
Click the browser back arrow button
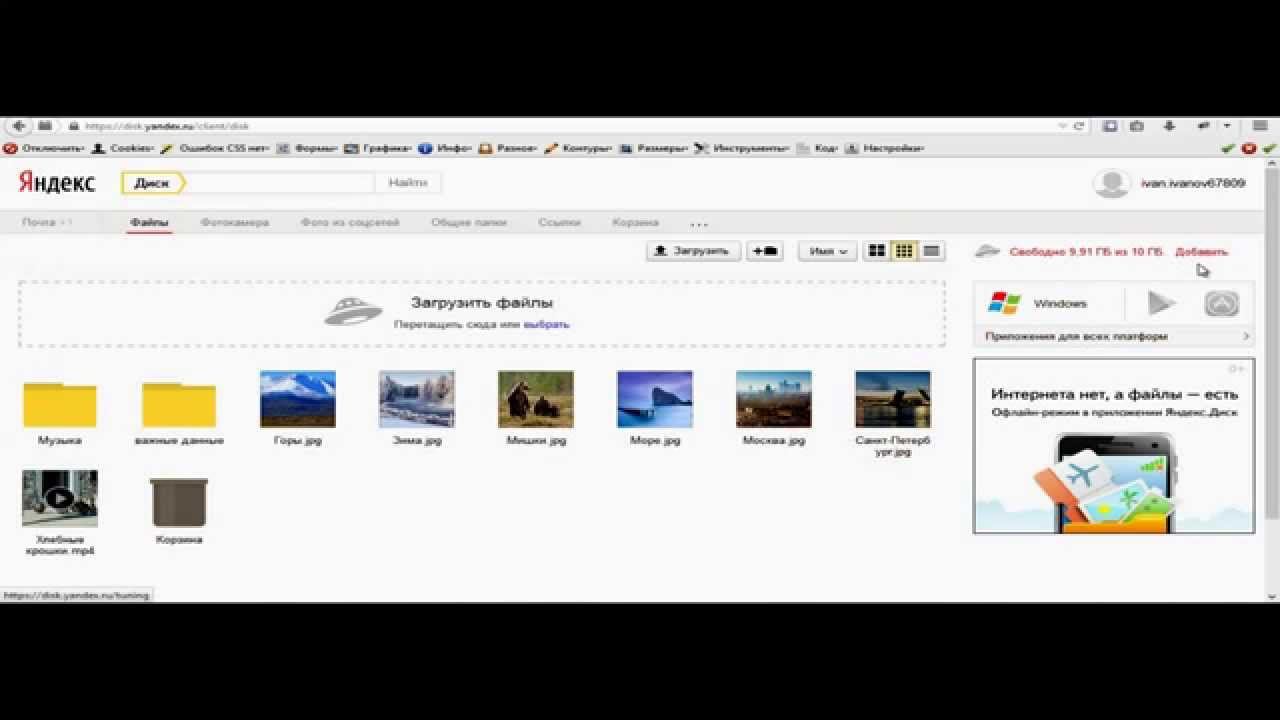pos(19,126)
